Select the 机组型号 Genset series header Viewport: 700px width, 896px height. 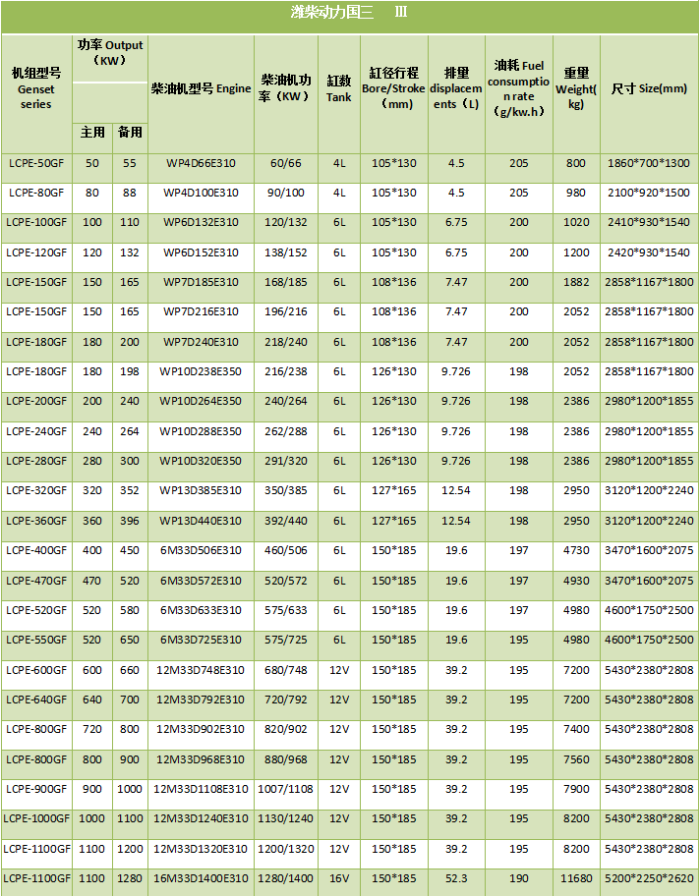[x=36, y=89]
